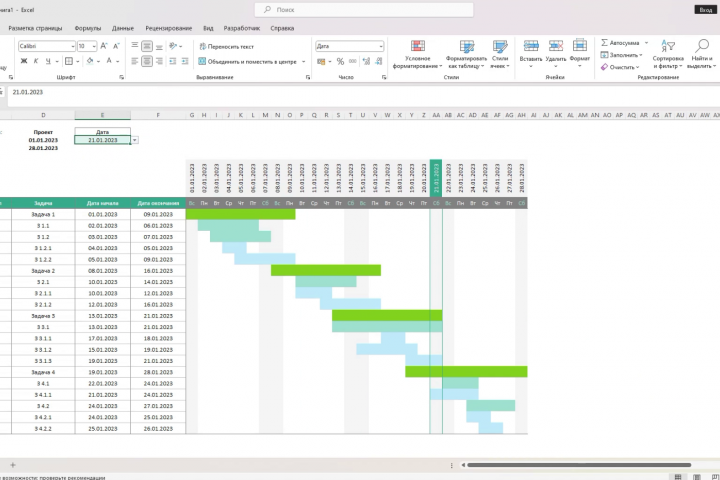
Task: Align text to top of cell
Action: click(x=135, y=45)
